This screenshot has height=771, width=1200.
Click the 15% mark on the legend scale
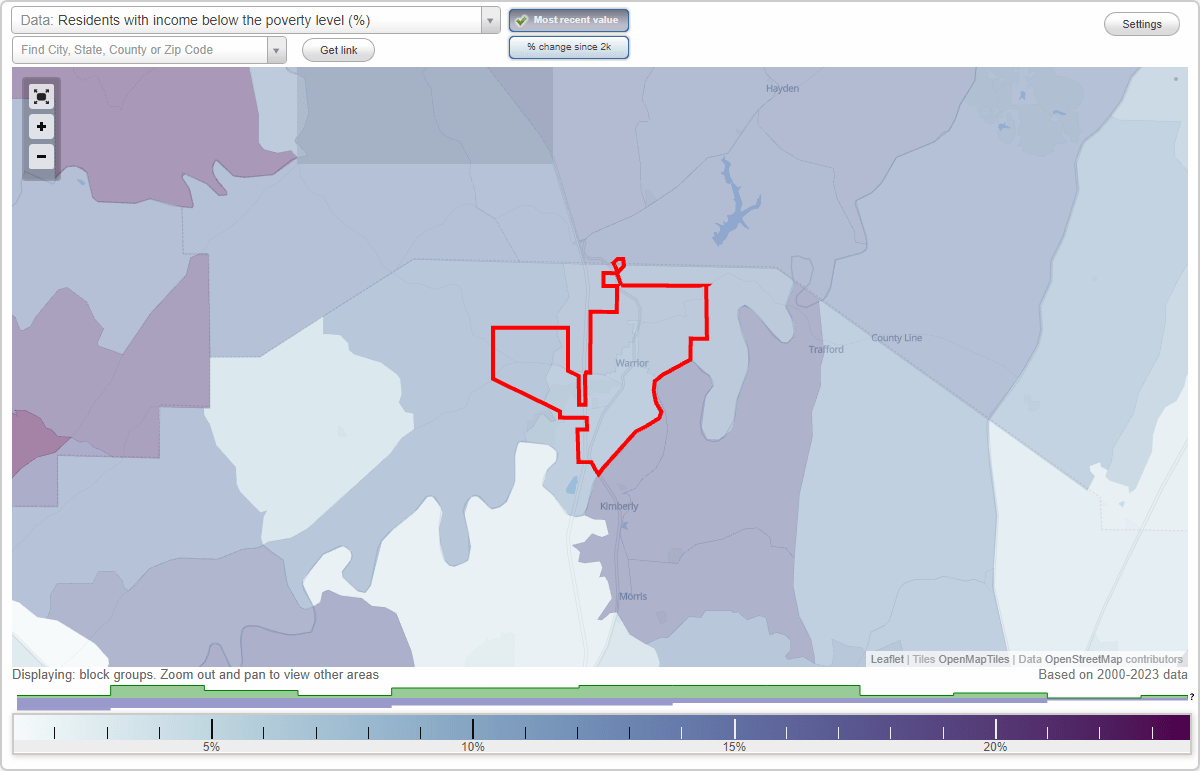735,727
